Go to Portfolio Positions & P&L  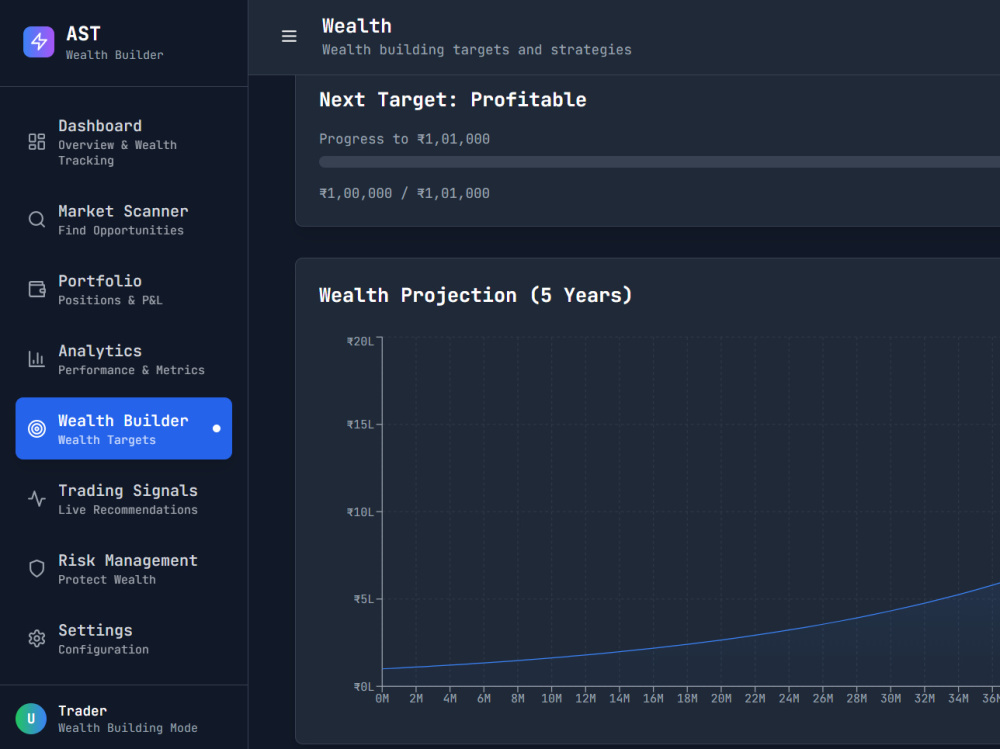point(124,289)
